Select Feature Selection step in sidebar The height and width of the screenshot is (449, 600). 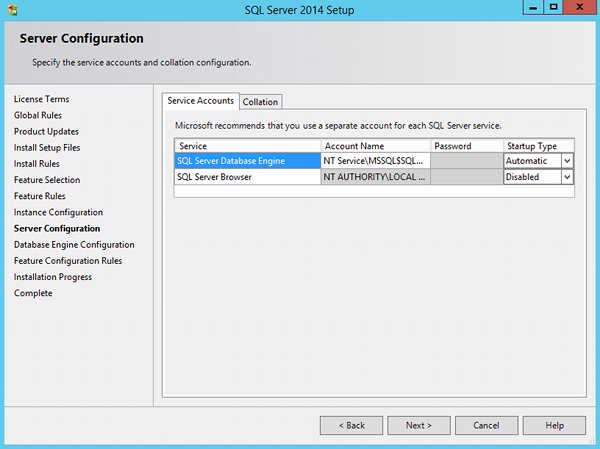(47, 180)
